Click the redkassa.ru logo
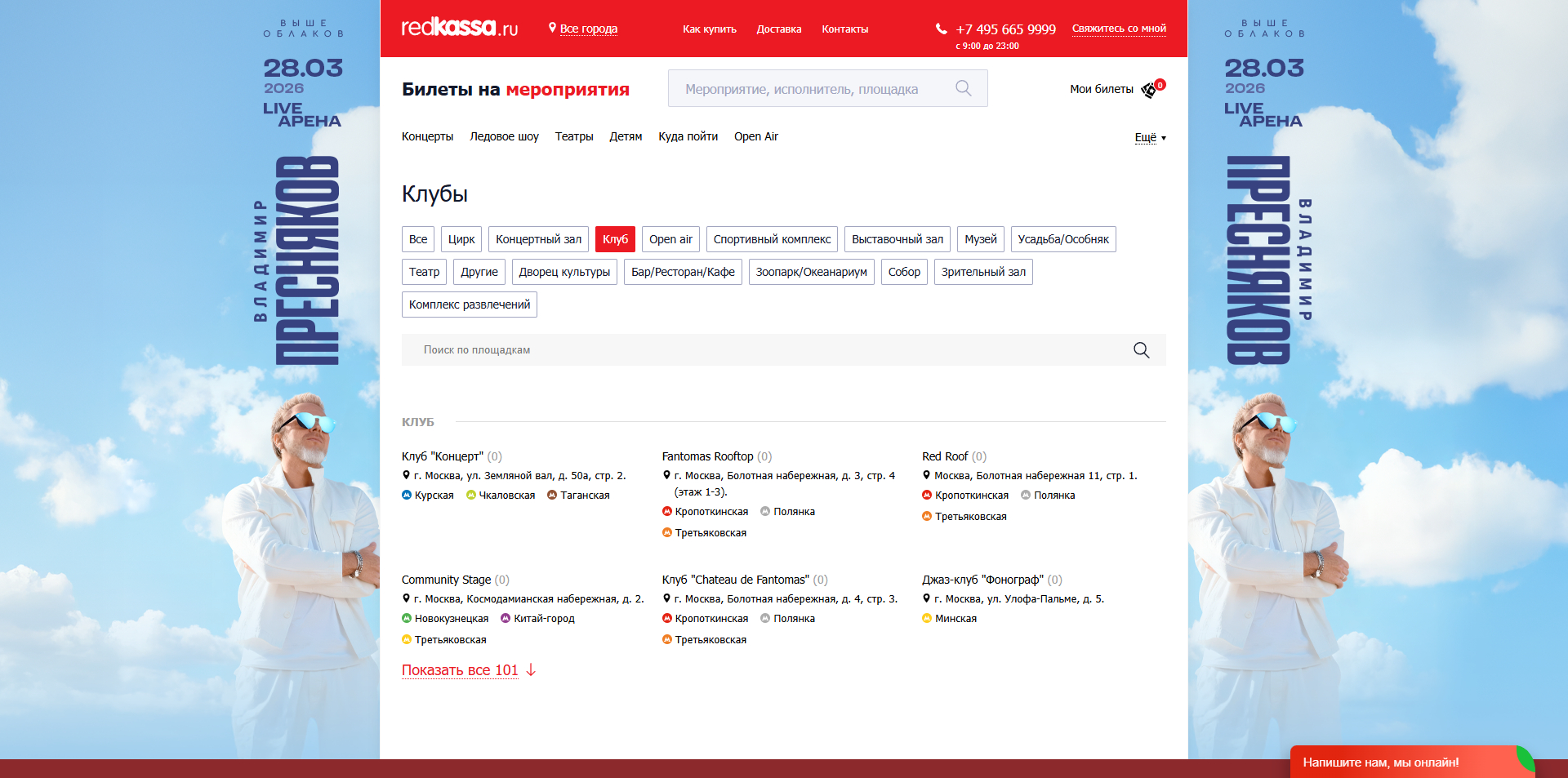Screen dimensions: 1568x778 [x=459, y=29]
